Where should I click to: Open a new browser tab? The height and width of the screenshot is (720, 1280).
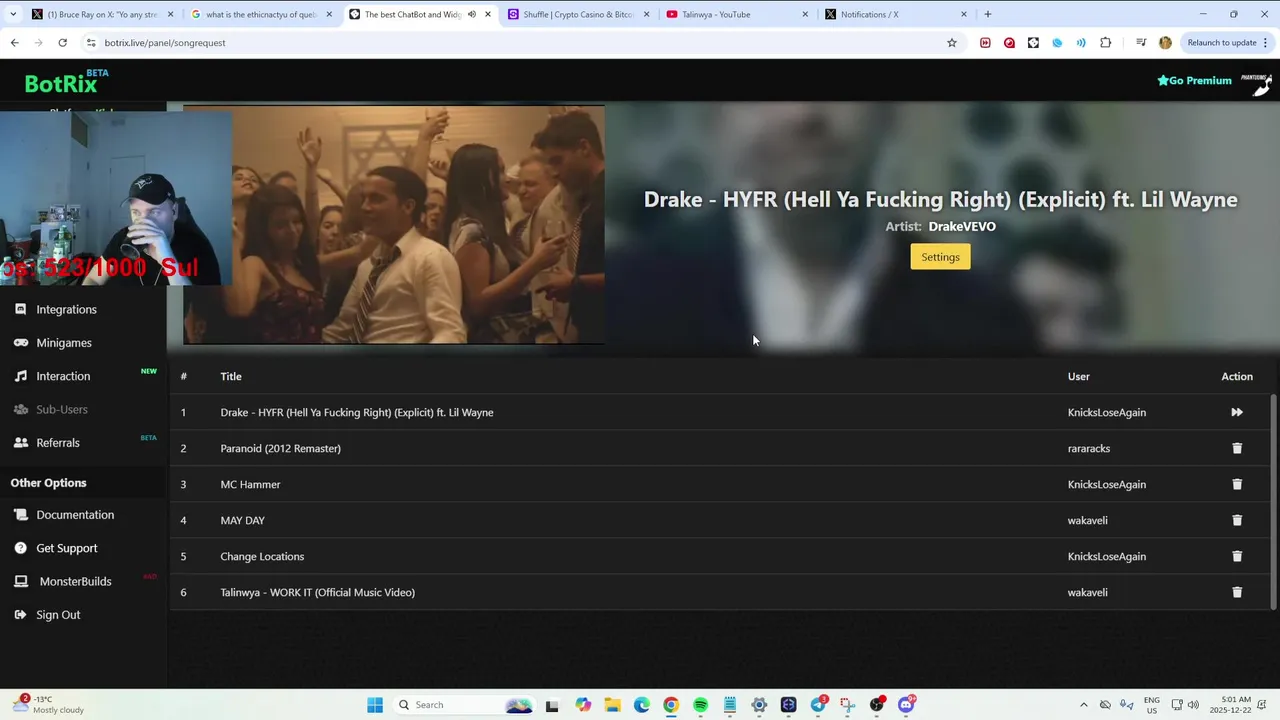(988, 15)
